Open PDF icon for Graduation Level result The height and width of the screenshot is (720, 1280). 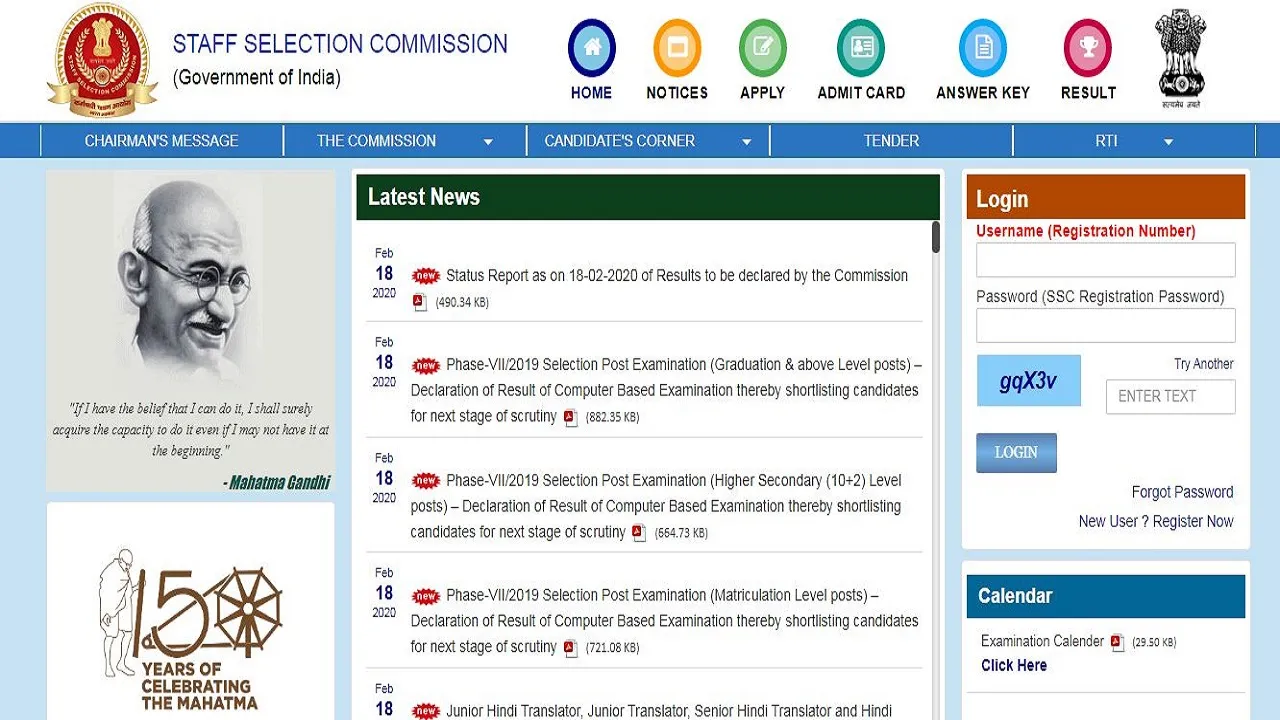pos(570,417)
